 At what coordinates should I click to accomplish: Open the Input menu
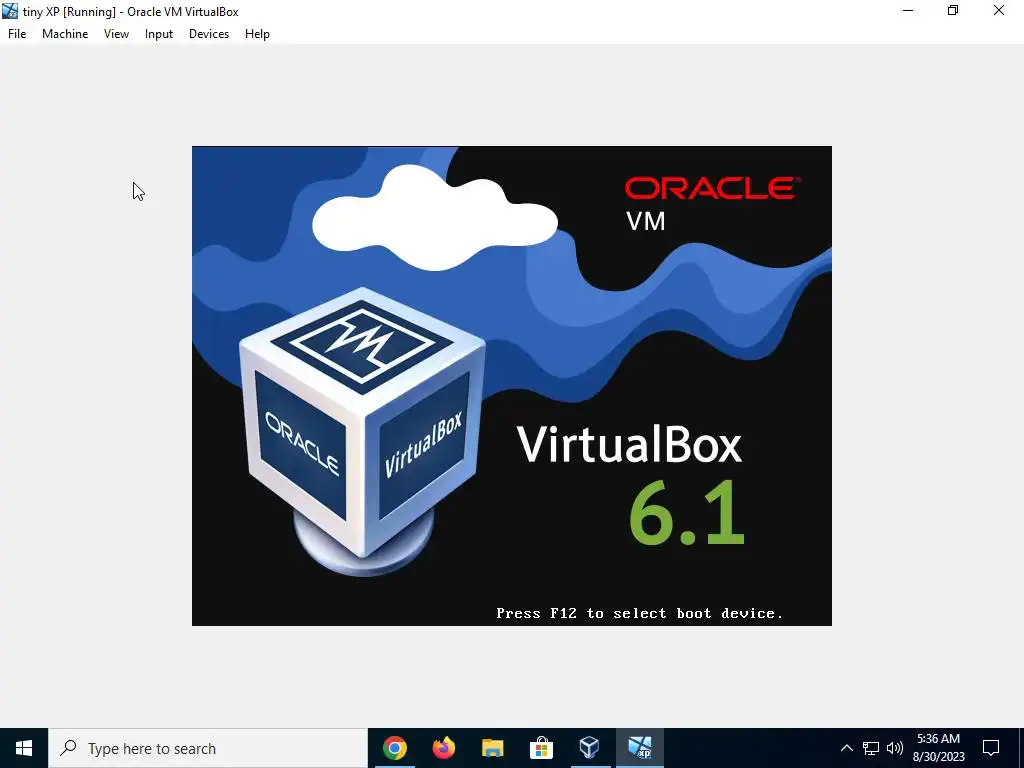point(159,34)
